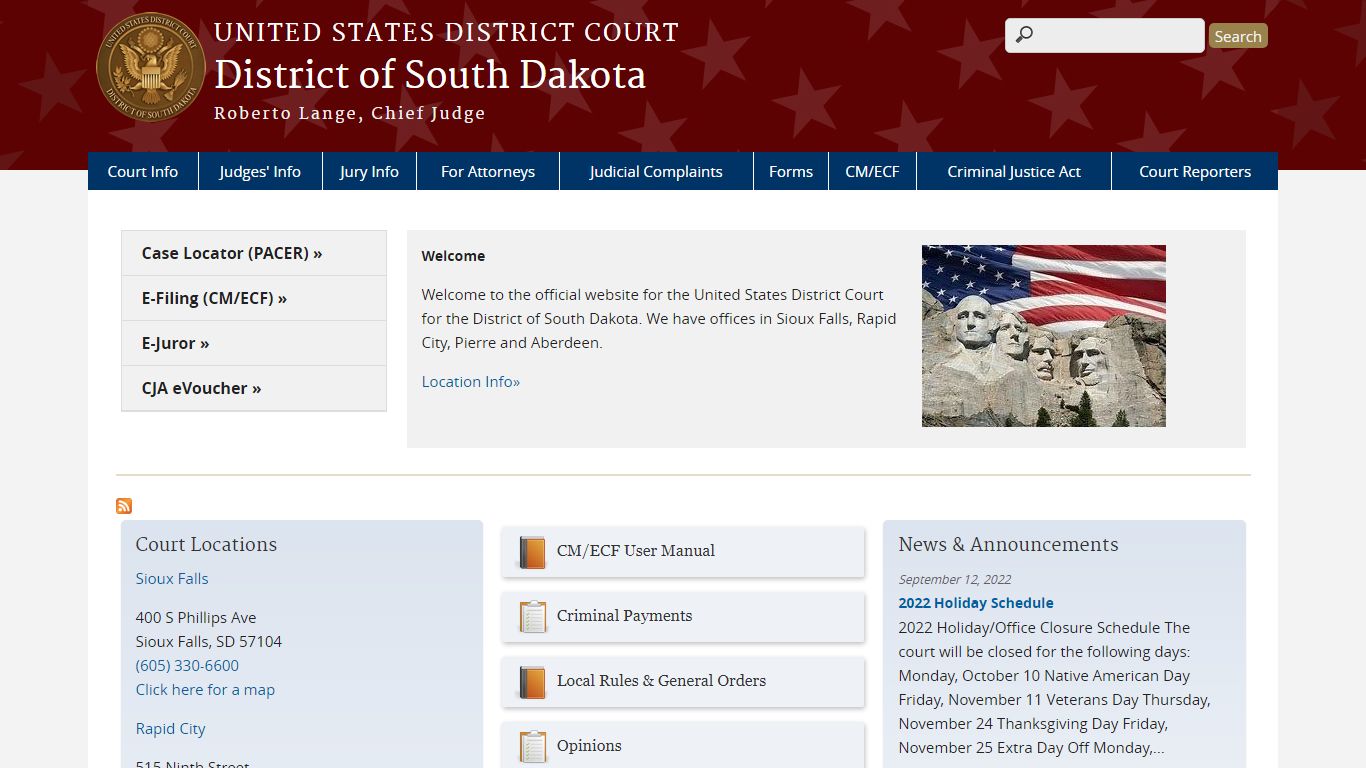Open the For Attorneys menu

488,171
